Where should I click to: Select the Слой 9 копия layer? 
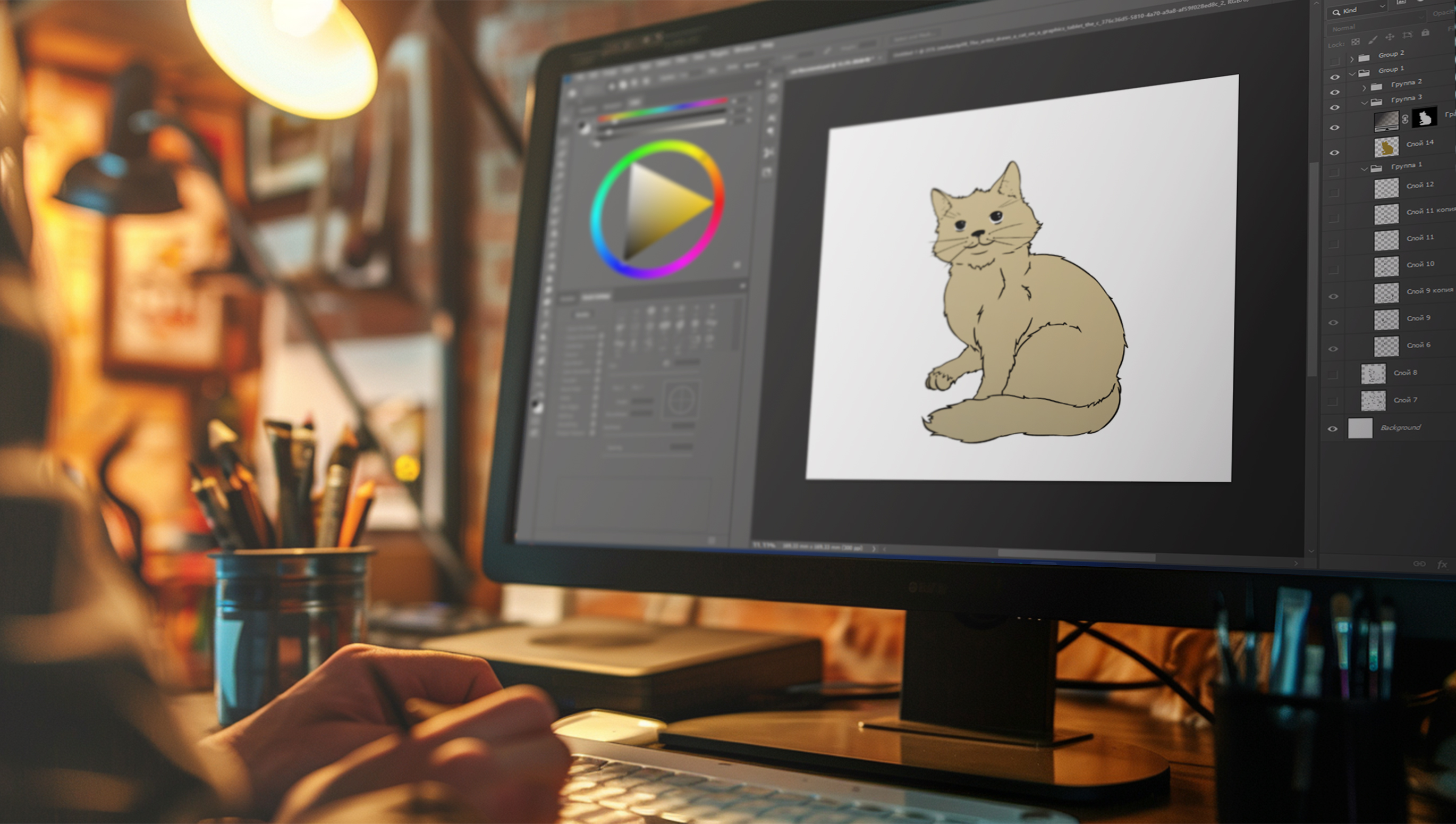(1429, 291)
